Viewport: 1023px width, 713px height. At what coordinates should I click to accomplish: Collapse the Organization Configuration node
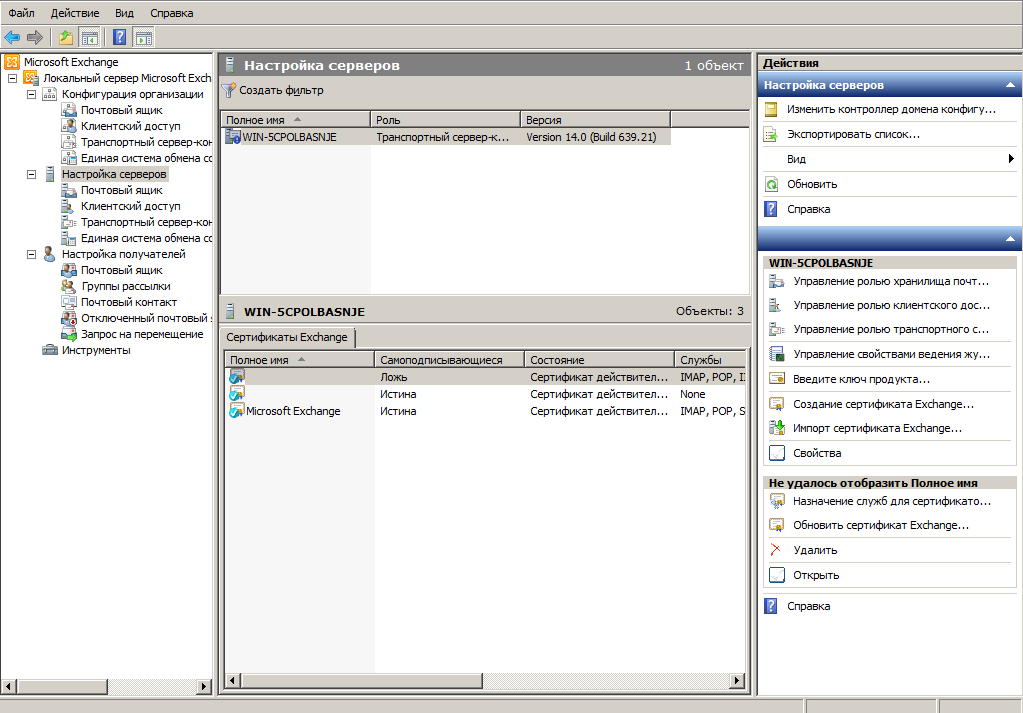tap(31, 95)
